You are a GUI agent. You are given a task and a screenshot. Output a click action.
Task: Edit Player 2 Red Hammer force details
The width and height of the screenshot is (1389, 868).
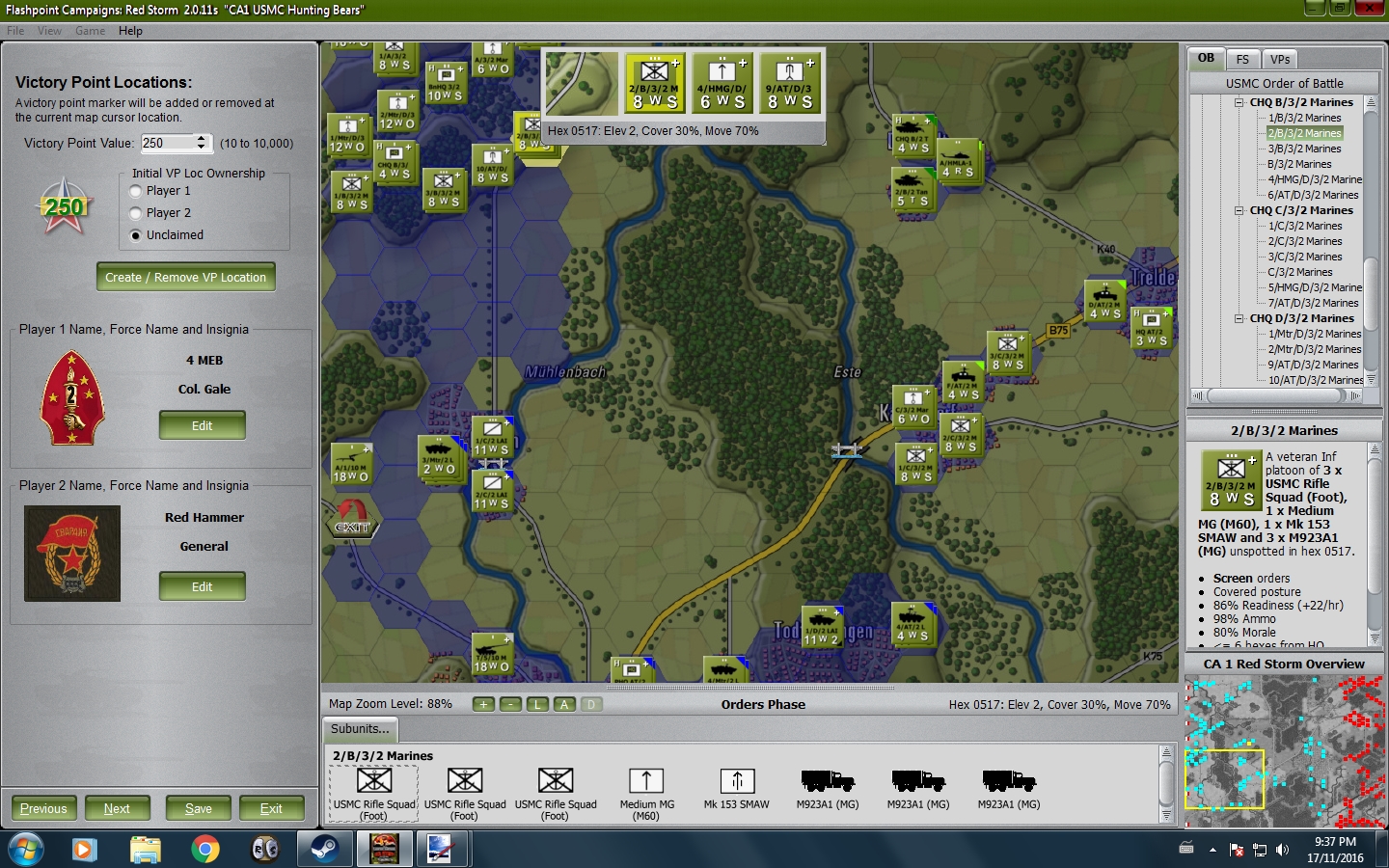tap(203, 586)
